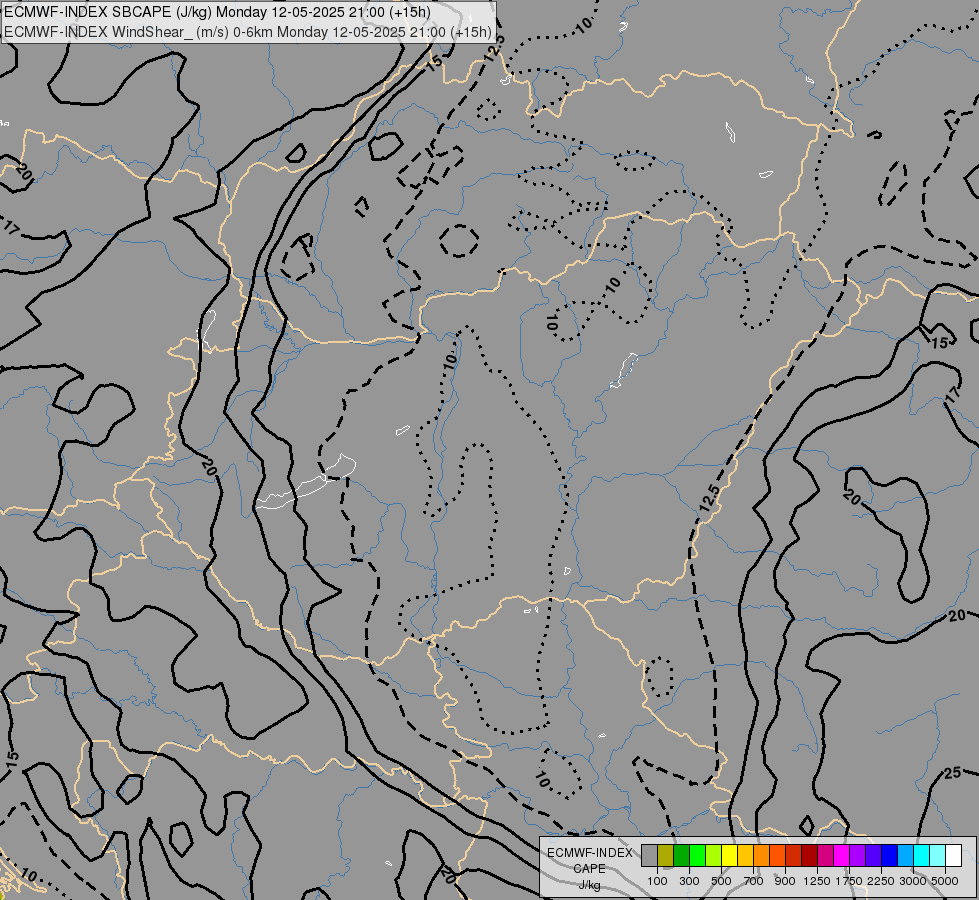Click the white swatch ending the legend
Screen dimensions: 979x900
coord(954,856)
